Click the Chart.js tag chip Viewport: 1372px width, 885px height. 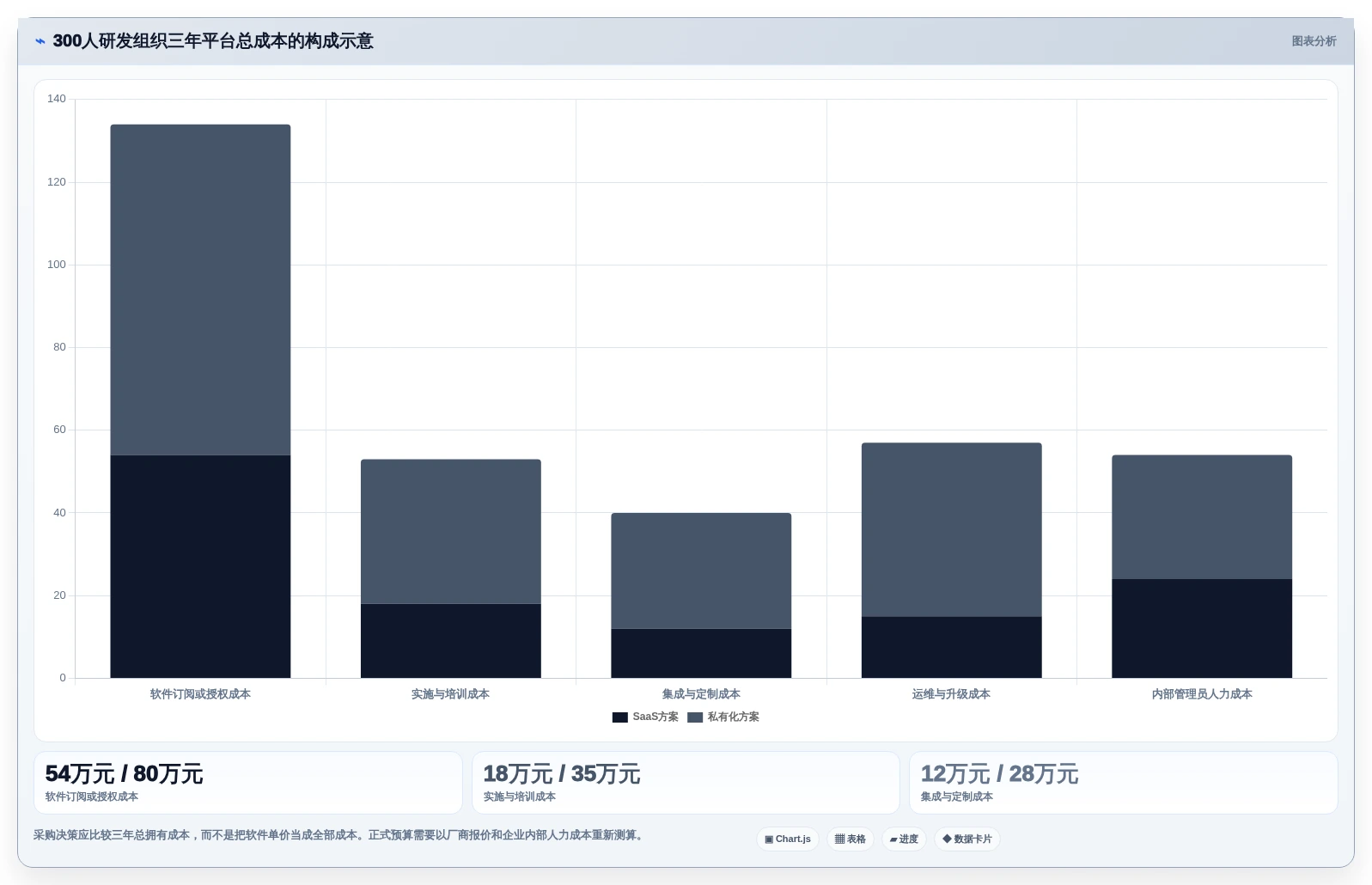(788, 839)
